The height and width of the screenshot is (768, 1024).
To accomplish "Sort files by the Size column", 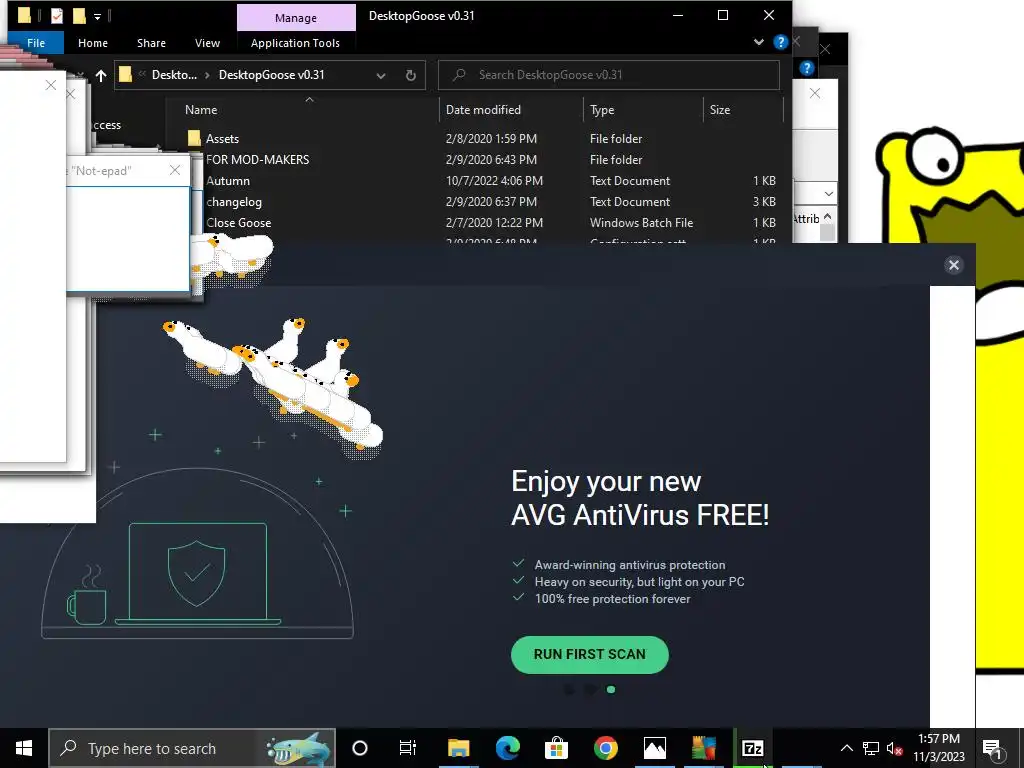I will tap(720, 110).
